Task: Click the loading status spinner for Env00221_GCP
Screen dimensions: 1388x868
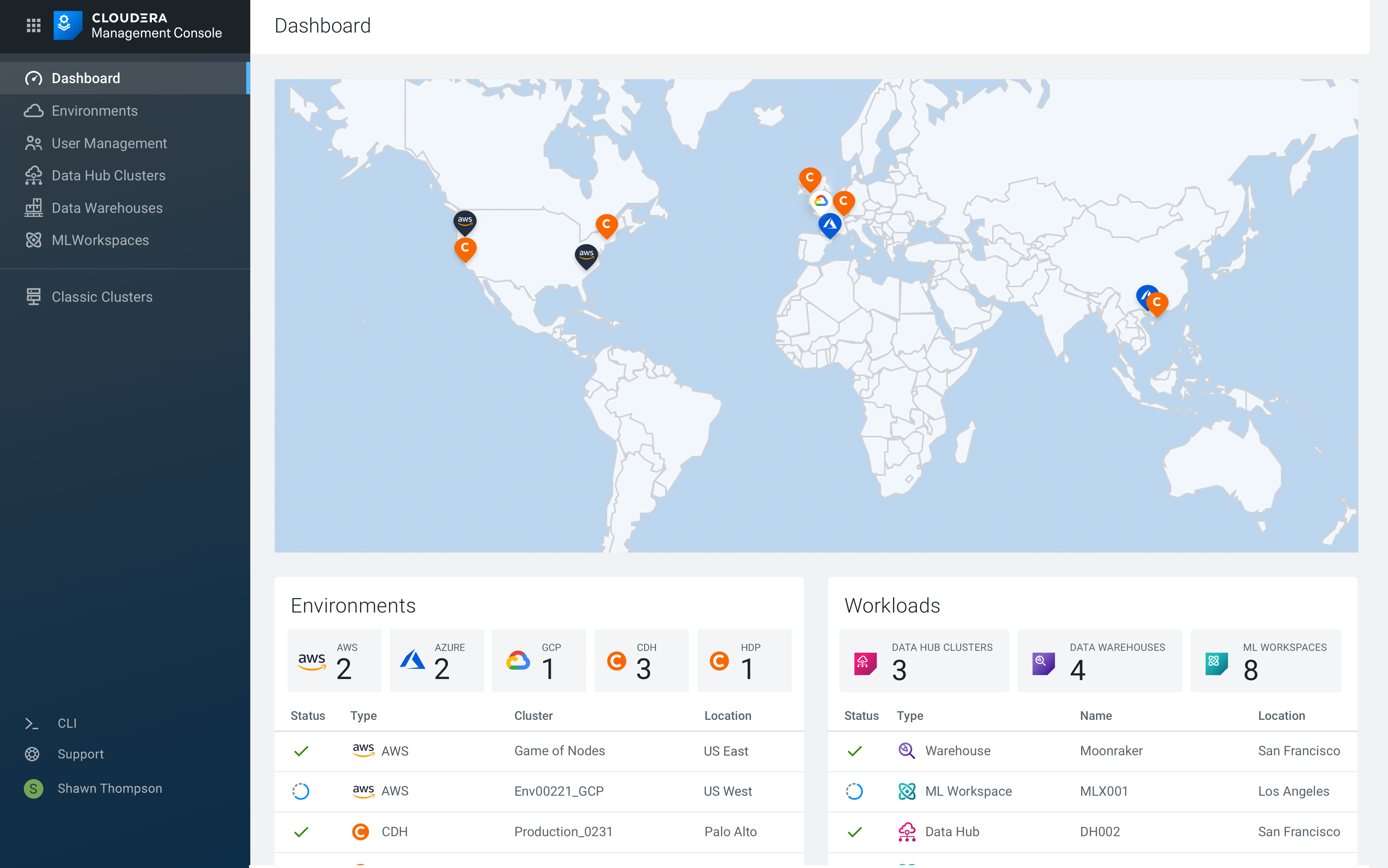Action: pyautogui.click(x=301, y=791)
